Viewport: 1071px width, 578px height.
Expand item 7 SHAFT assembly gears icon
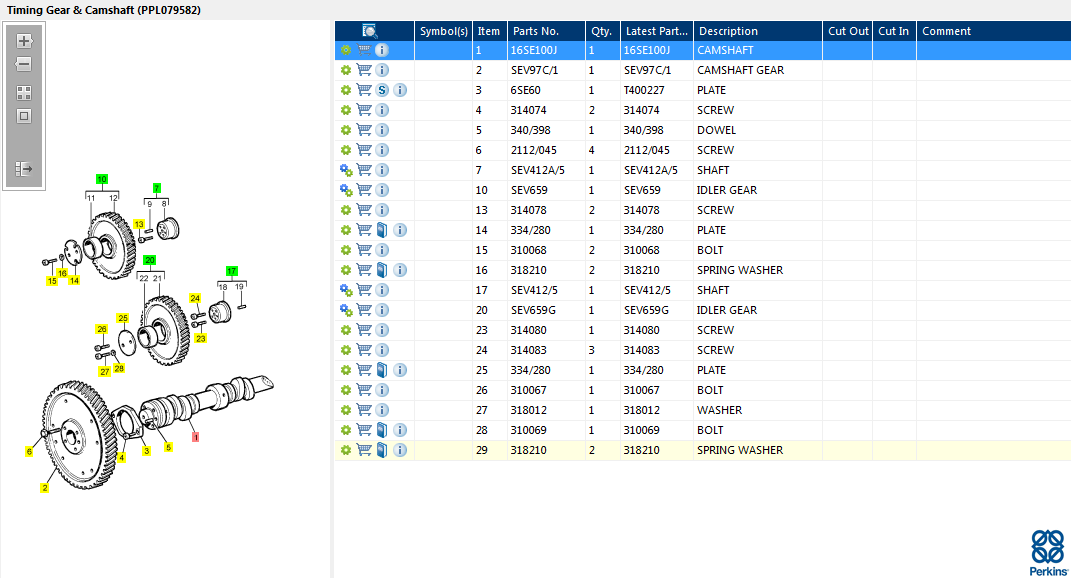point(346,170)
